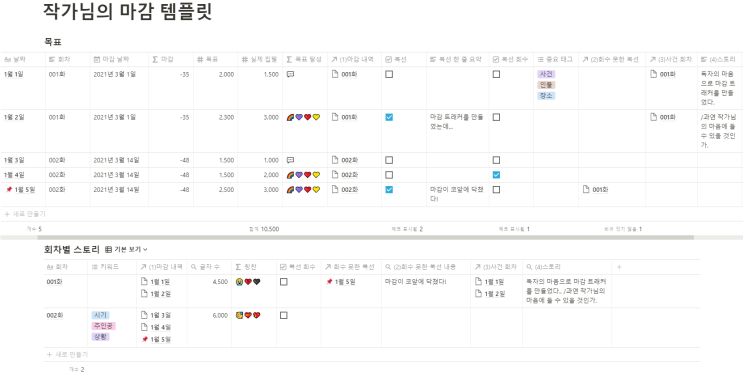Check the 복선 회수 checkbox in the 1월 2일 row

coord(496,117)
